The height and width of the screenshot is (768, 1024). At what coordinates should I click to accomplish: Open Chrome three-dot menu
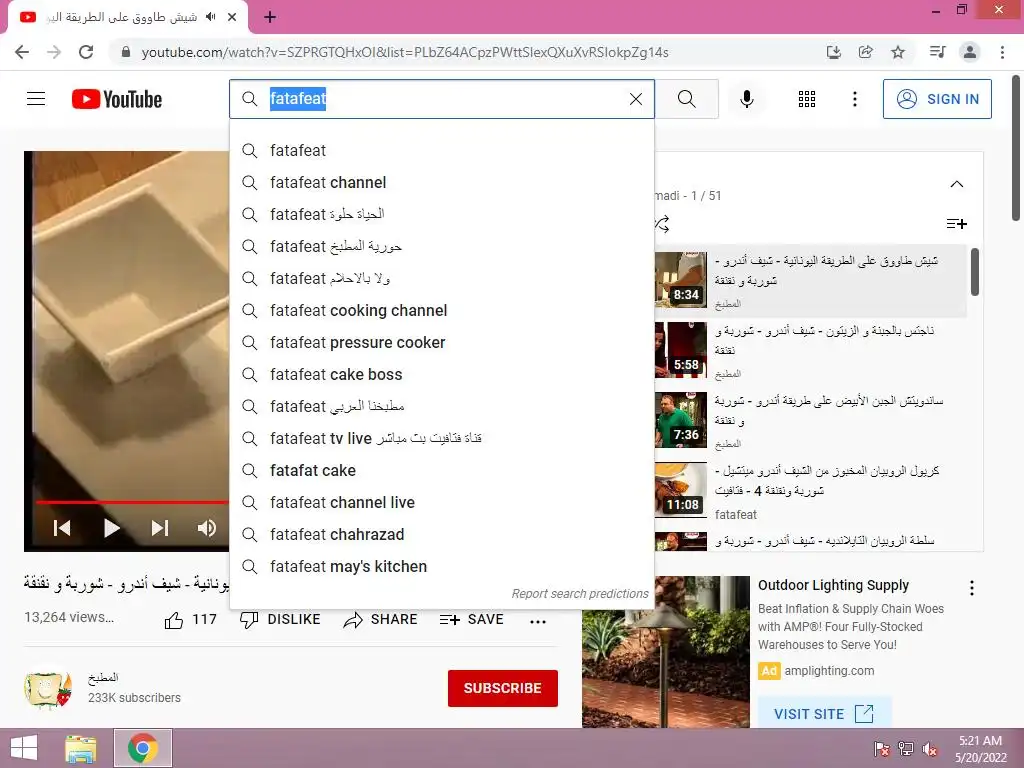coord(1002,52)
